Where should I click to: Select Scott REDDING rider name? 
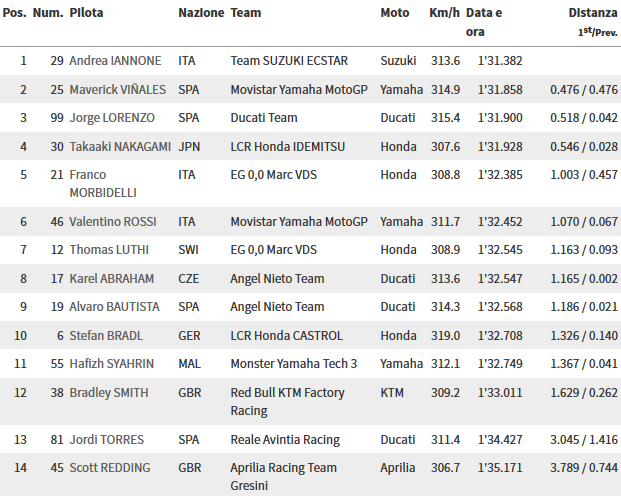pos(110,468)
